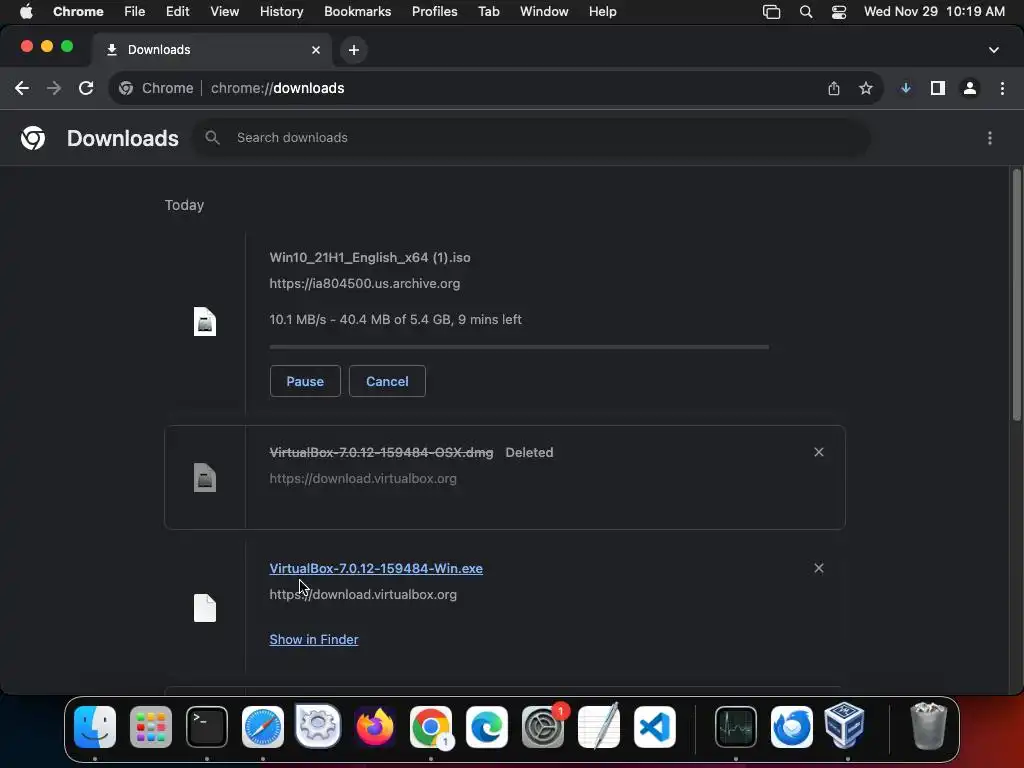Open TextEdit from the Dock
Viewport: 1024px width, 768px height.
(x=599, y=727)
